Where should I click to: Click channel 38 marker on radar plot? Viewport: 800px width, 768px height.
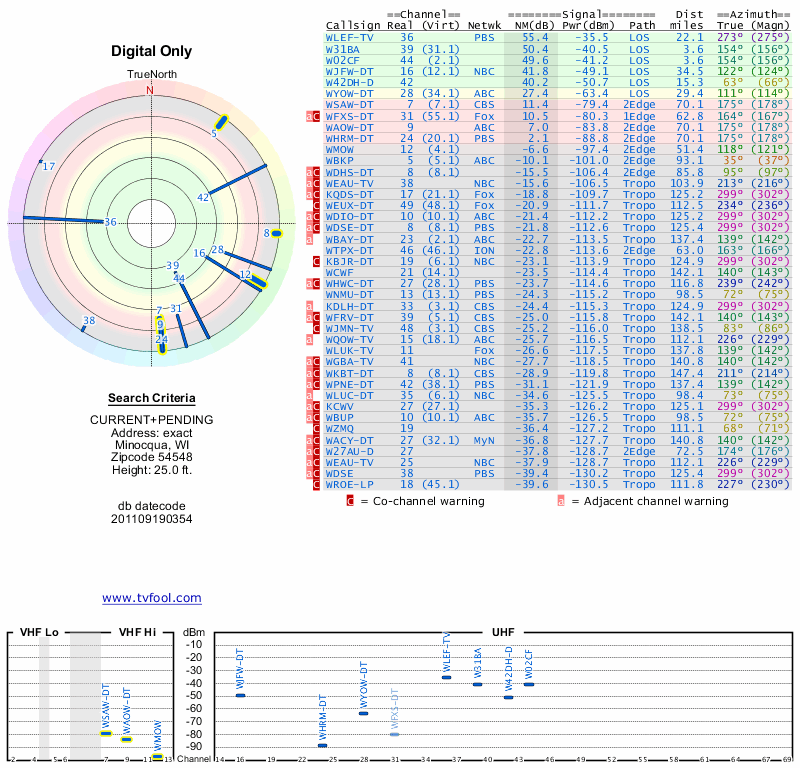pyautogui.click(x=89, y=321)
